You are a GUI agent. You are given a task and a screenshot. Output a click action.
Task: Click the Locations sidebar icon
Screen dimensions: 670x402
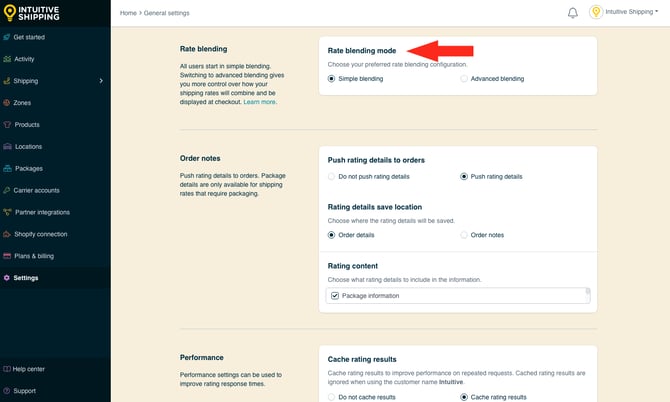coord(8,147)
